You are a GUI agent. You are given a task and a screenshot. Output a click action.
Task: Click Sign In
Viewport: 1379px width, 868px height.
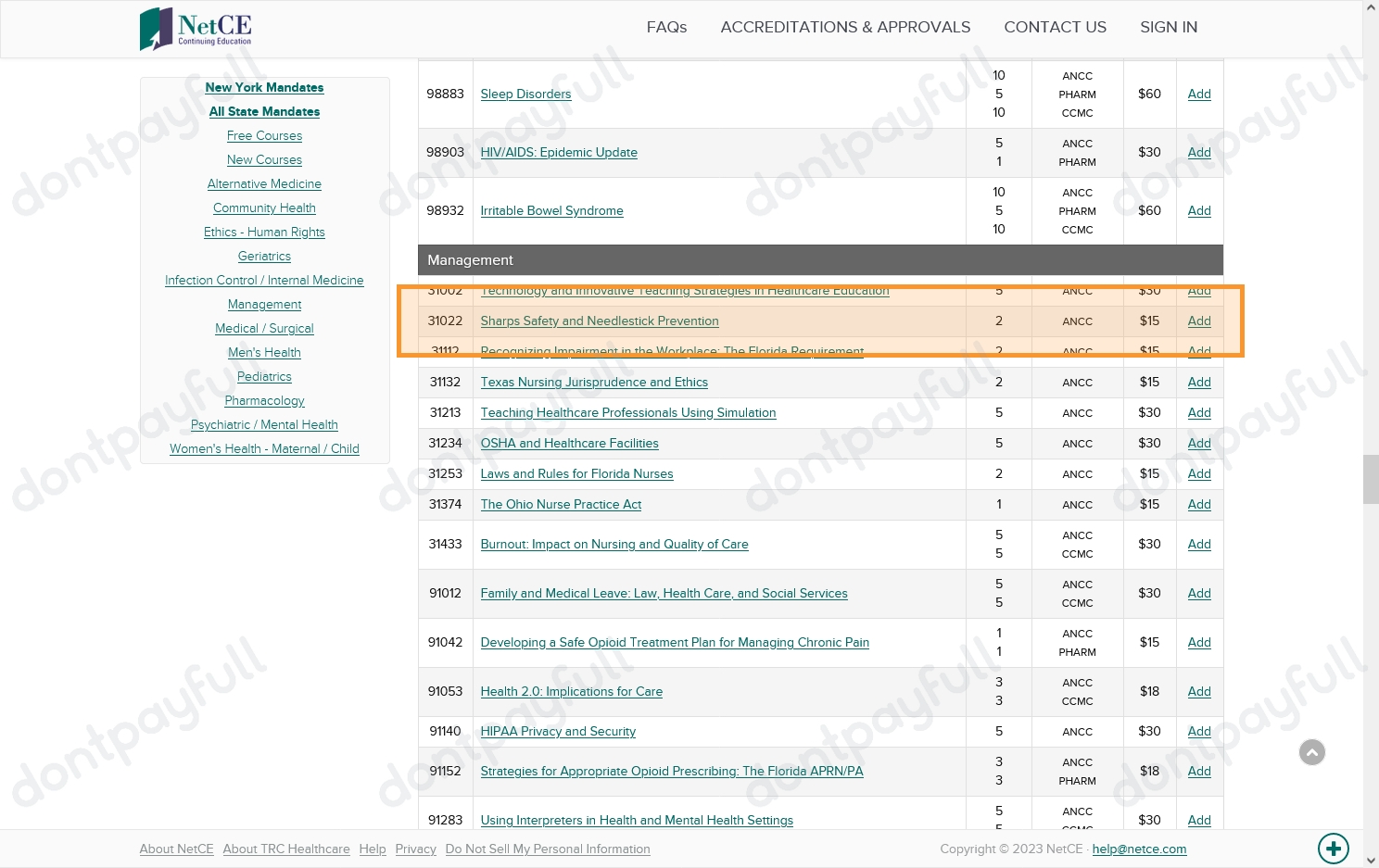point(1168,27)
